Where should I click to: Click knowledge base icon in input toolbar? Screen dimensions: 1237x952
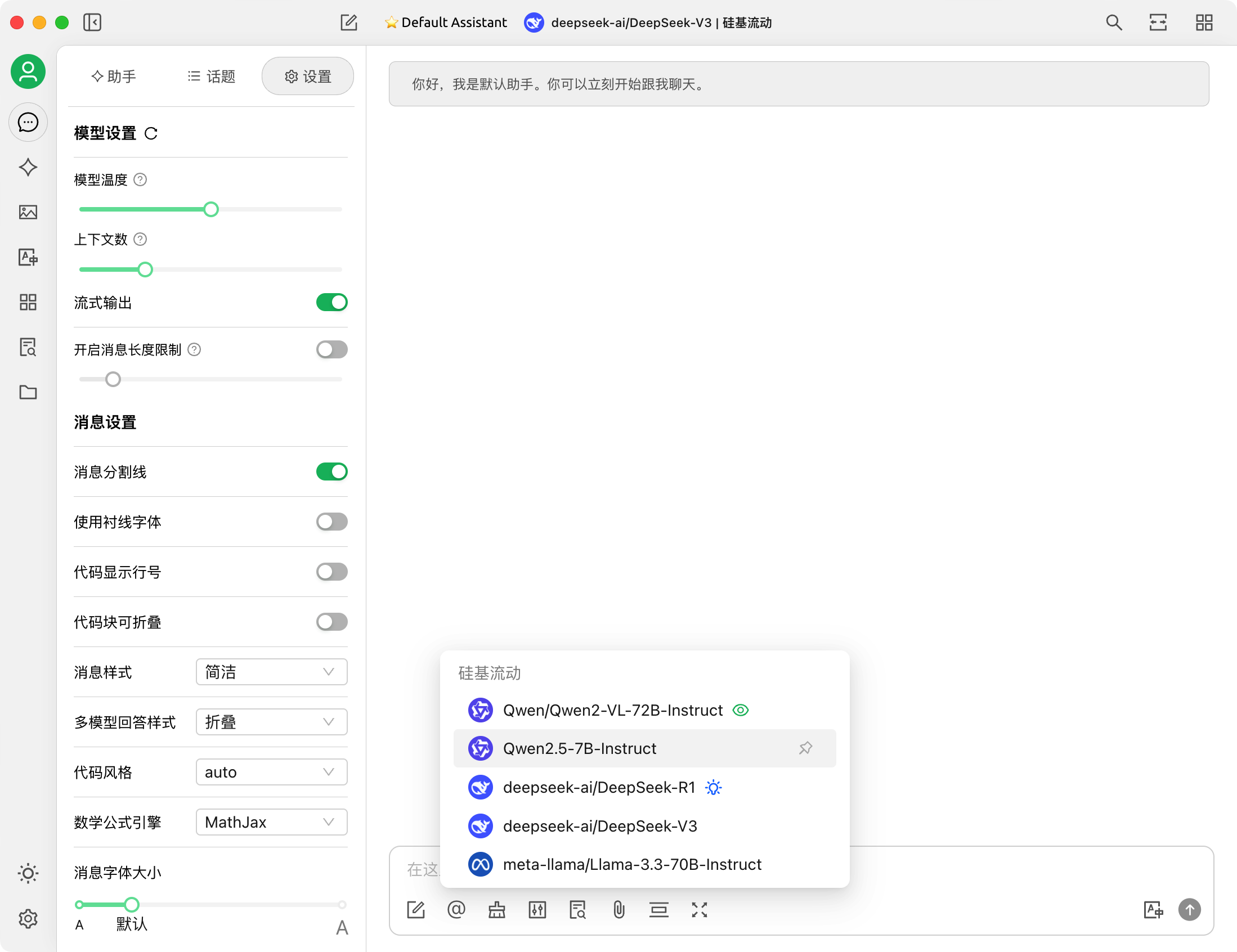pos(578,910)
